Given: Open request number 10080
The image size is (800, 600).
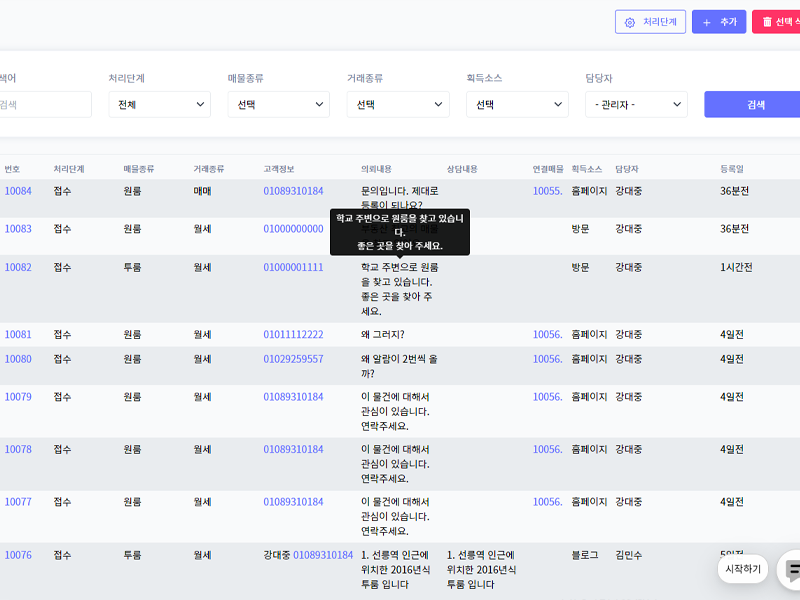Looking at the screenshot, I should [18, 359].
